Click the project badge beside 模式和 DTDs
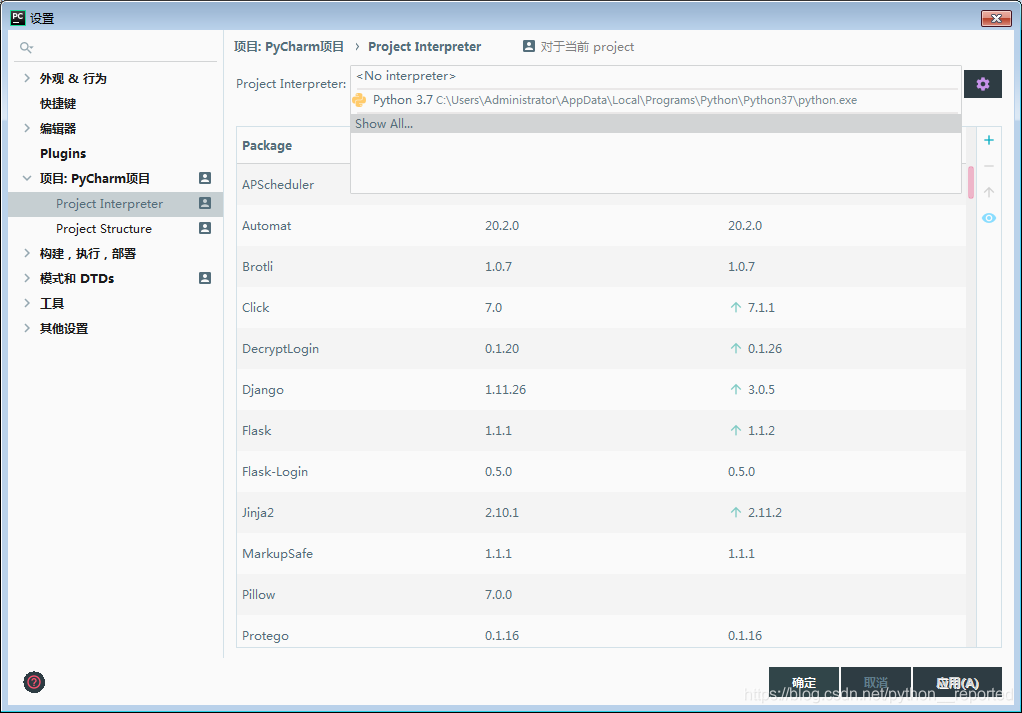 click(x=205, y=278)
